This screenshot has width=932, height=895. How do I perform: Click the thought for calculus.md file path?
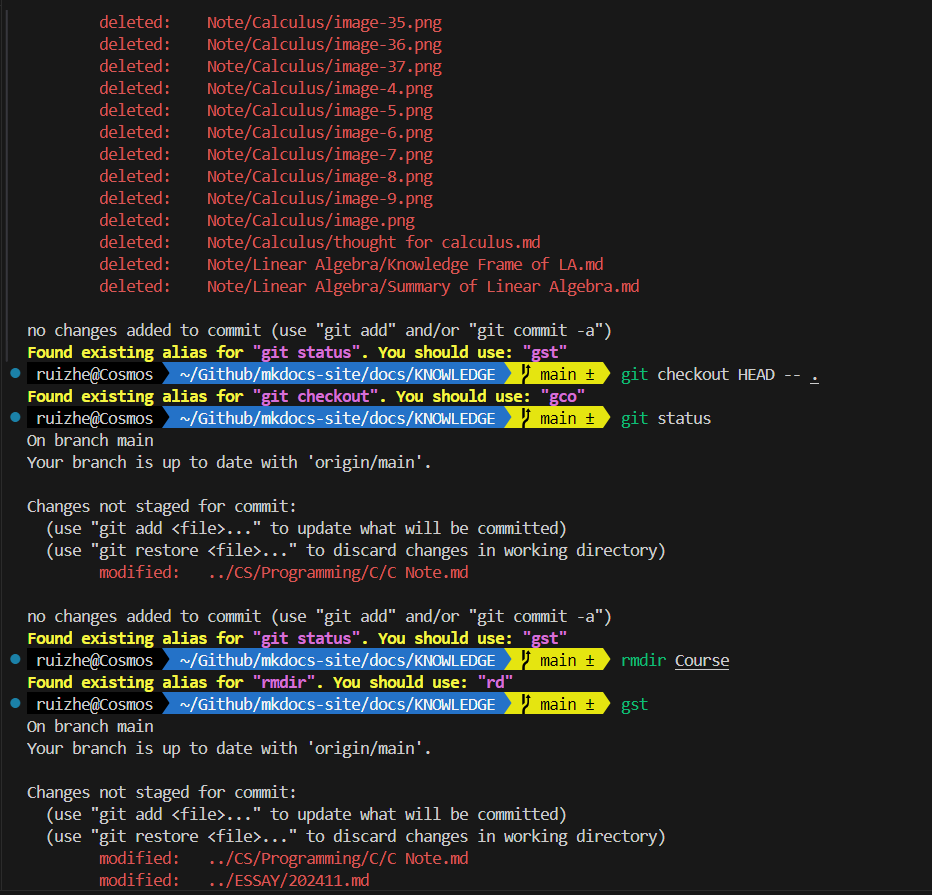[373, 242]
